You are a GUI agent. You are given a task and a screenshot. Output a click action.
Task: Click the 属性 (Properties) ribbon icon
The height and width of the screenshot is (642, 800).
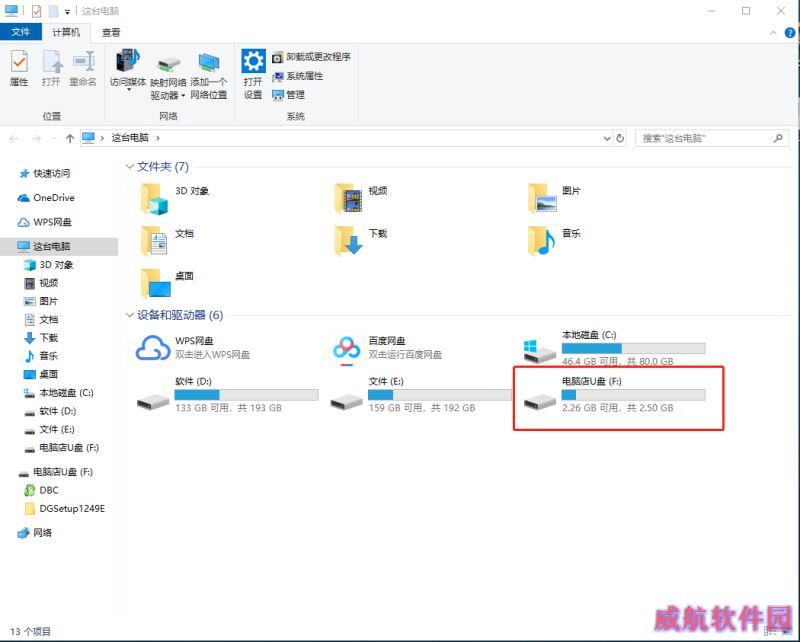(19, 68)
